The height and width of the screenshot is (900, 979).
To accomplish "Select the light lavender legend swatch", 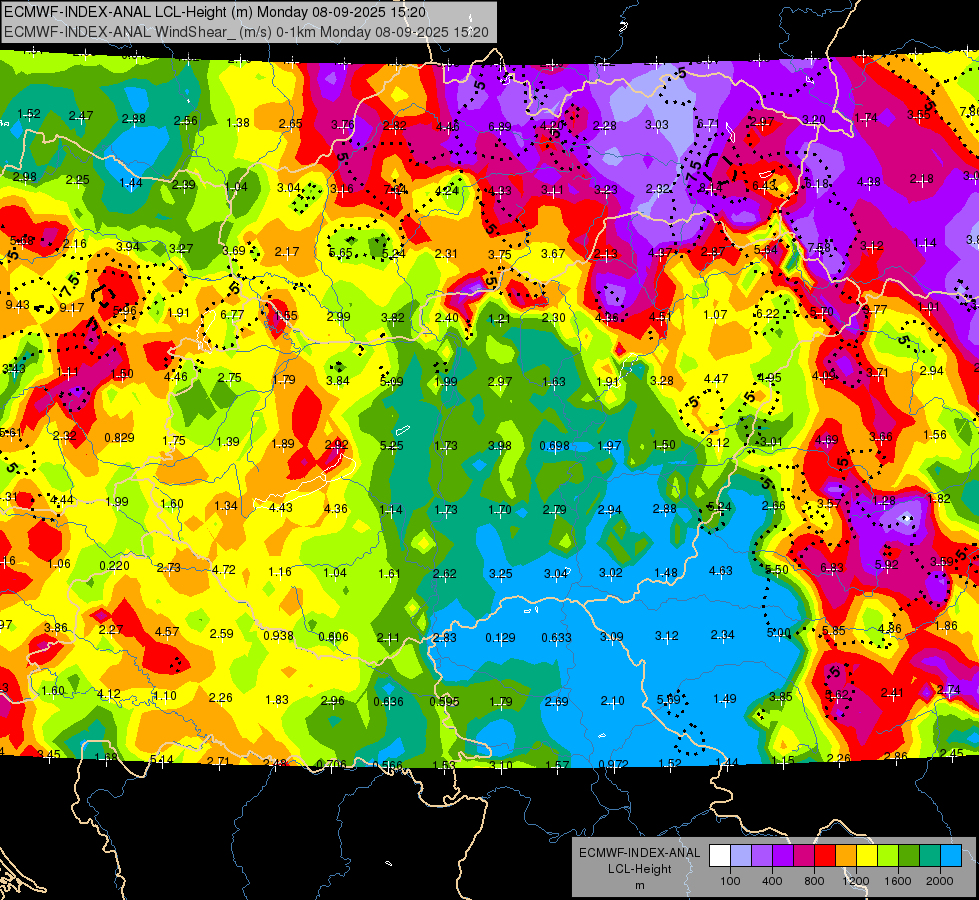I will tap(741, 855).
